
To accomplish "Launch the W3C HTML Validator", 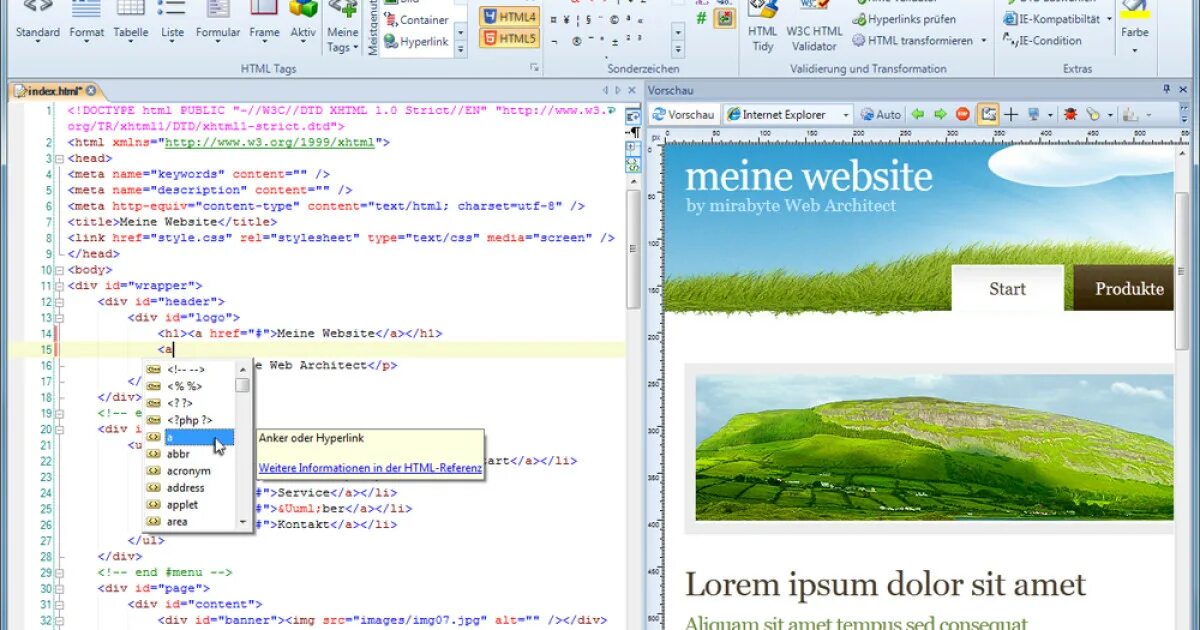I will [814, 28].
